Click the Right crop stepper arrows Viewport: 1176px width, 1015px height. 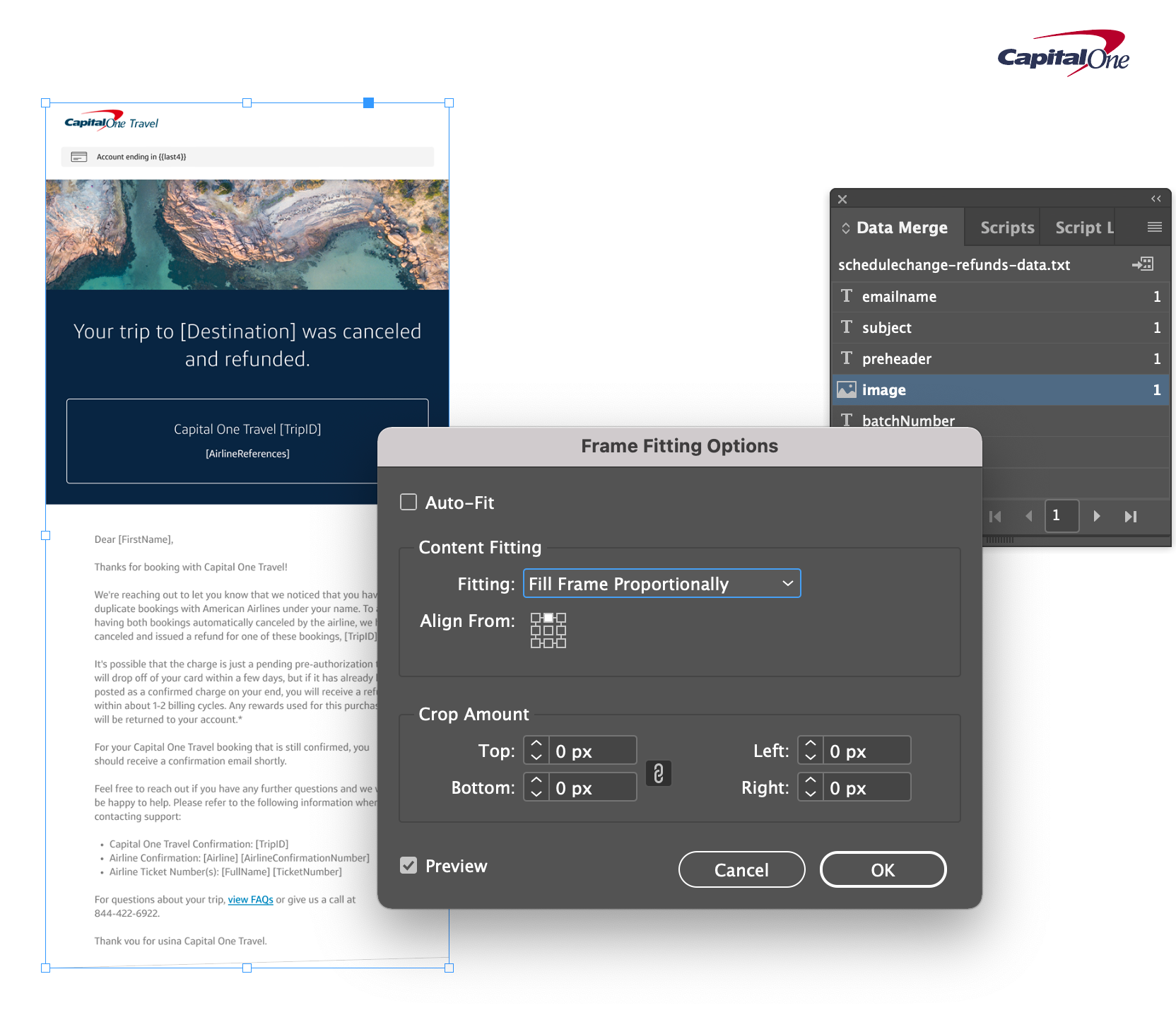pos(811,787)
